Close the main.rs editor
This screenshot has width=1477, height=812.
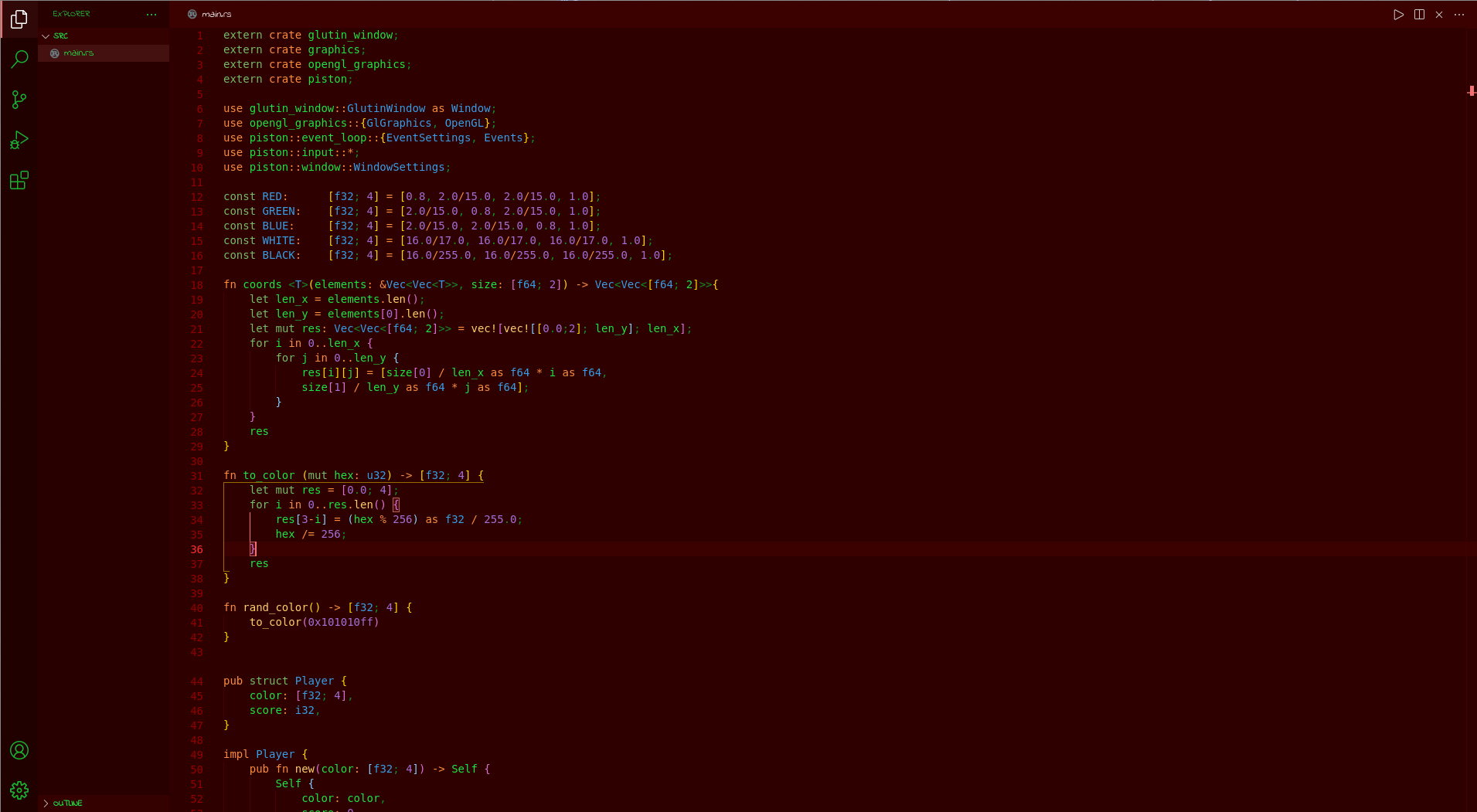[x=1439, y=15]
